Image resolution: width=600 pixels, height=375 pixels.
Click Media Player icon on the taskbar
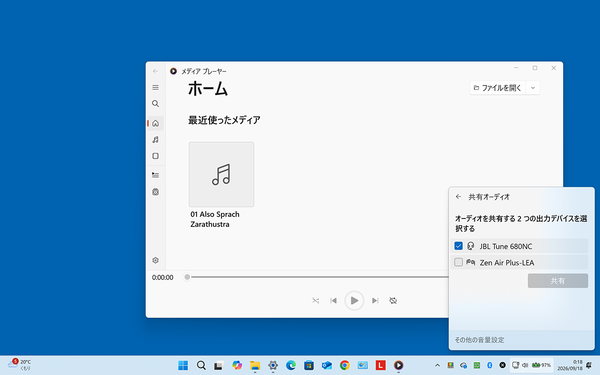tap(398, 365)
